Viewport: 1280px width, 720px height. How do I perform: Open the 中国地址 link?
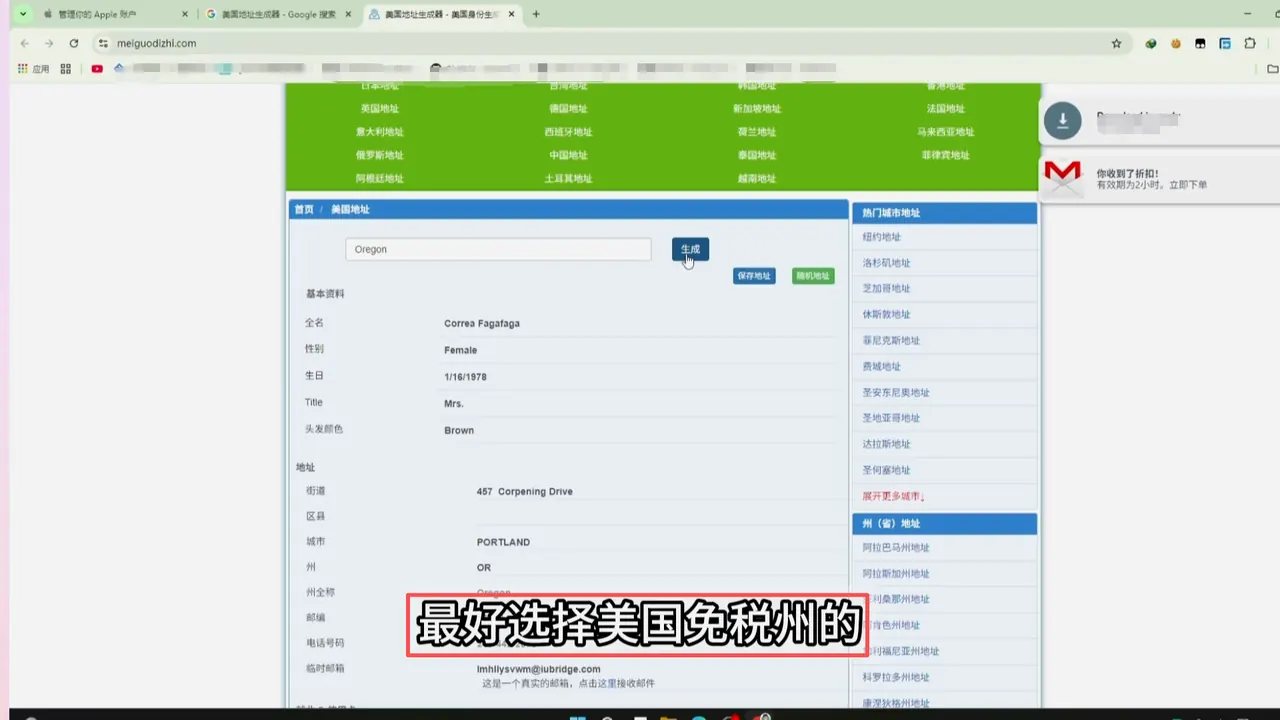(568, 155)
